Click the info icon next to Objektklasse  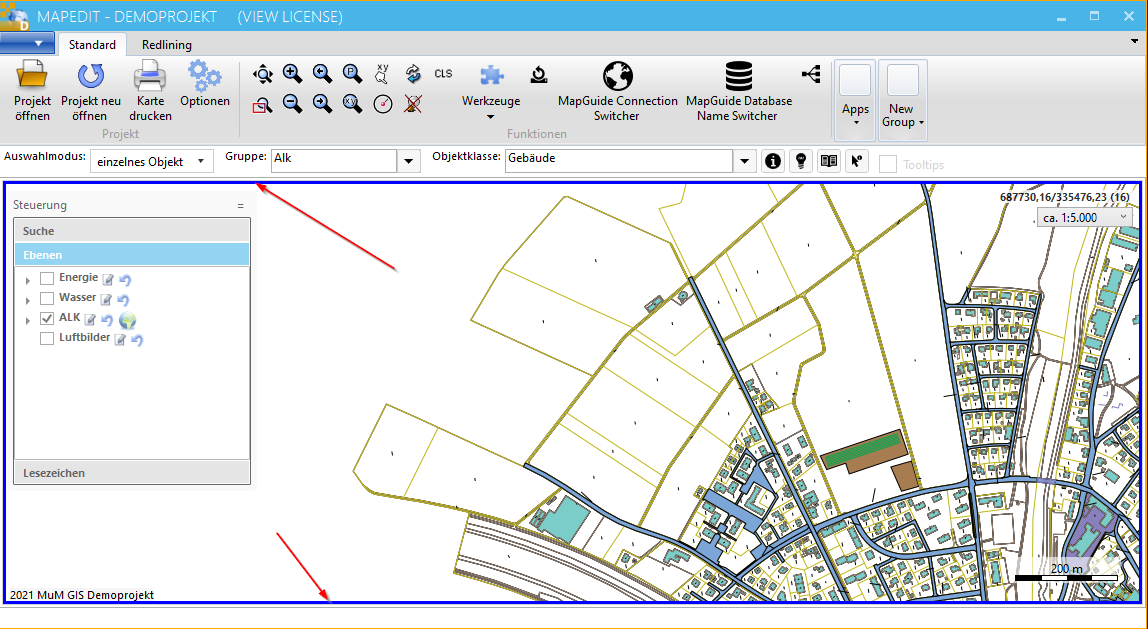point(772,161)
